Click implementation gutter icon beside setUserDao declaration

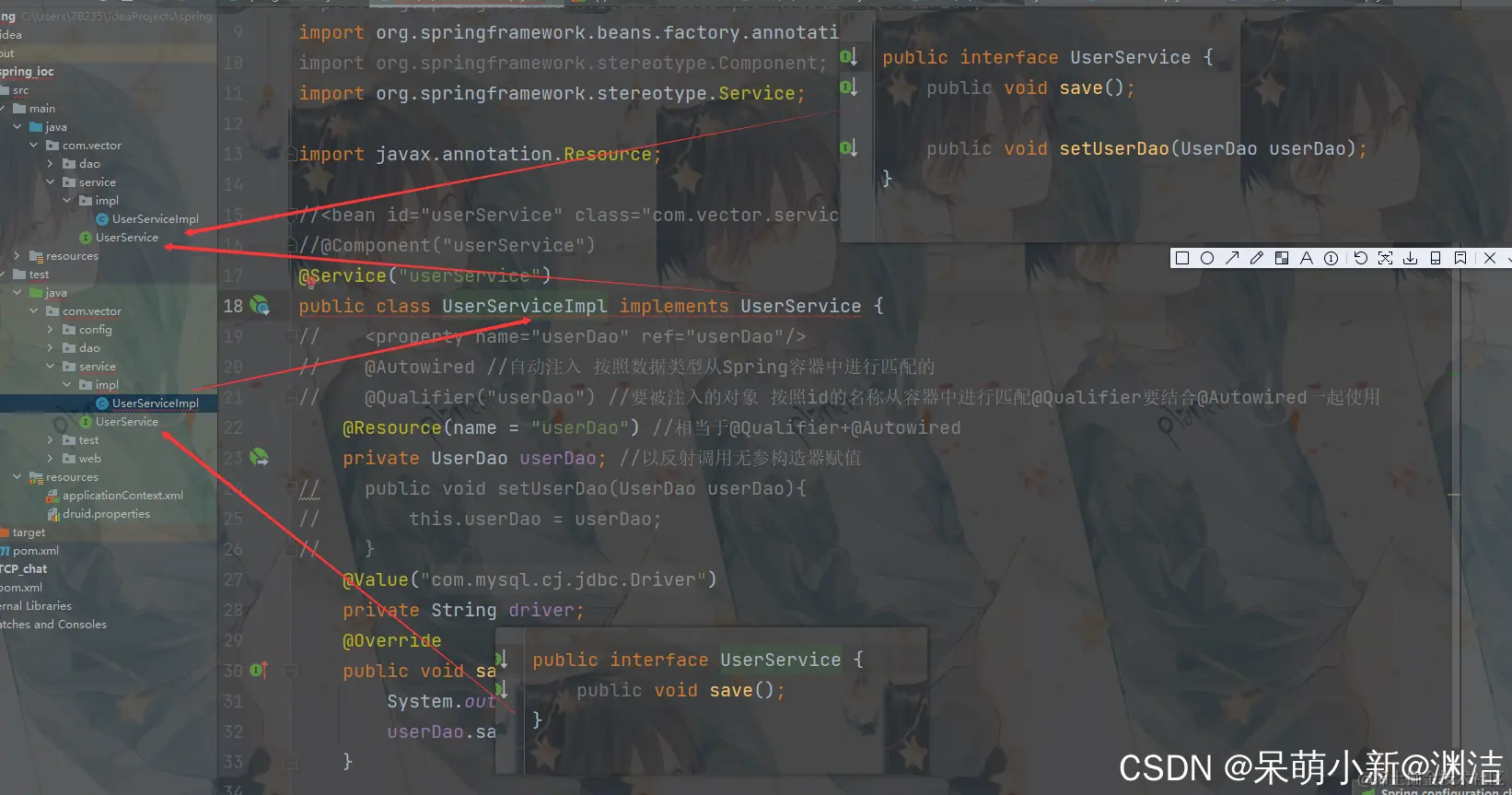point(849,147)
